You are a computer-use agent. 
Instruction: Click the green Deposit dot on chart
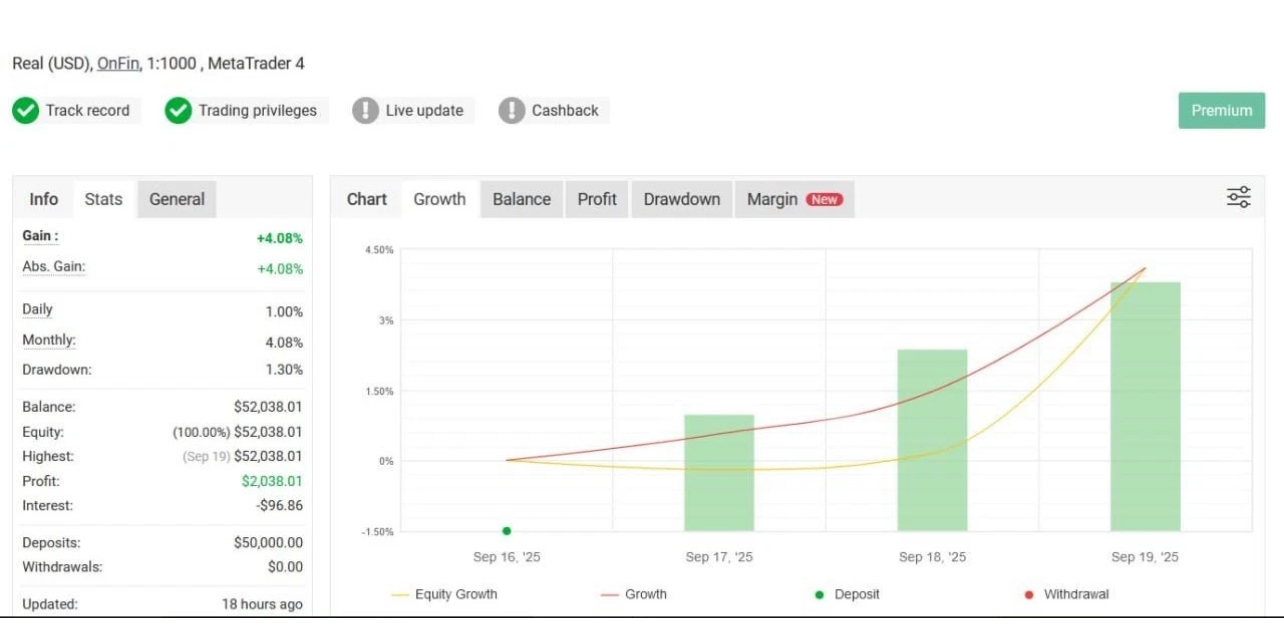[x=507, y=531]
